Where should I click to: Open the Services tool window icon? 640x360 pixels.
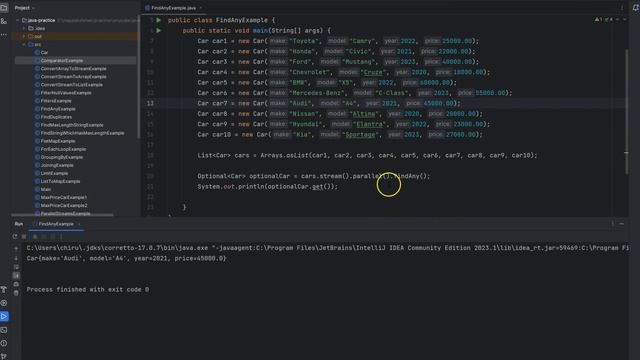[x=4, y=303]
